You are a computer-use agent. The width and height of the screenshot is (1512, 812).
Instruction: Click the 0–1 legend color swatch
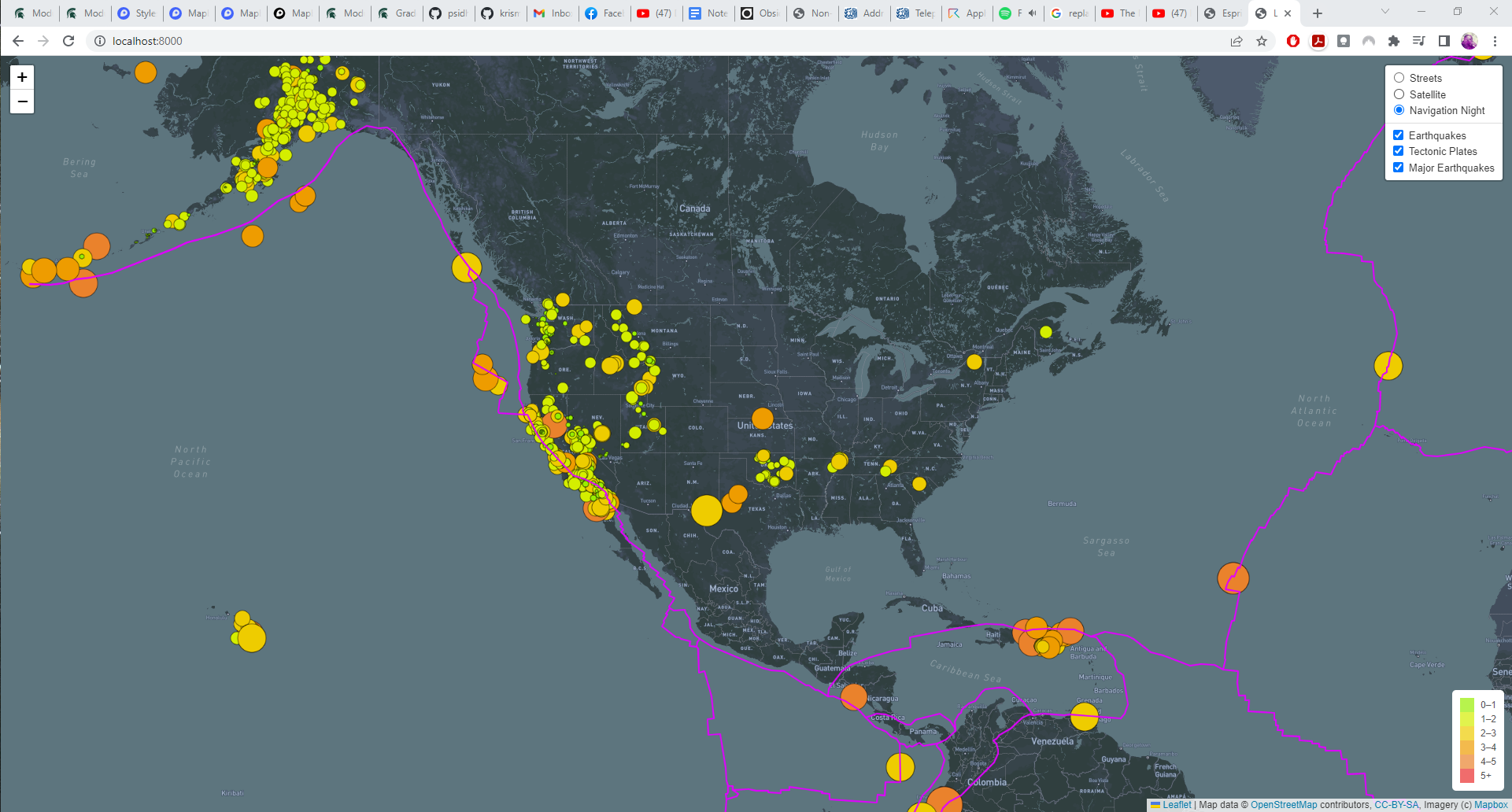tap(1467, 705)
